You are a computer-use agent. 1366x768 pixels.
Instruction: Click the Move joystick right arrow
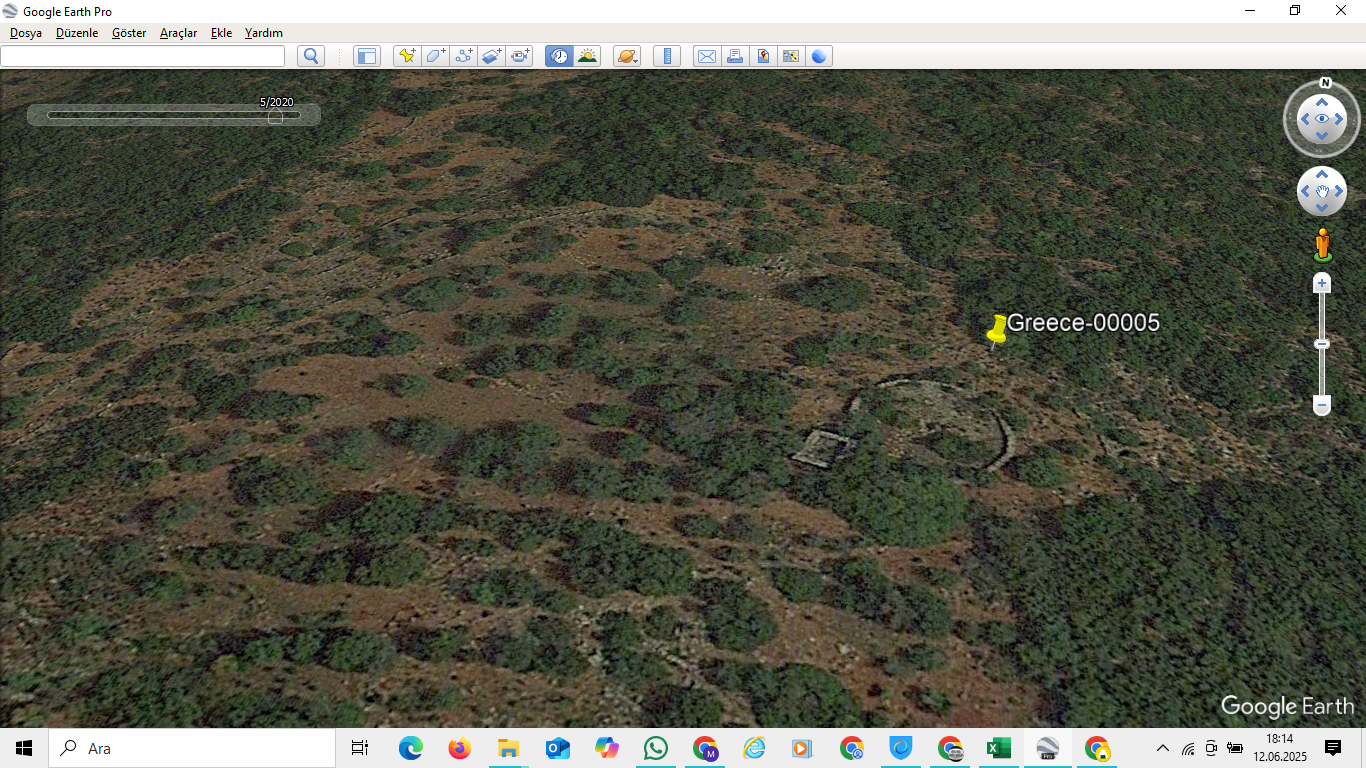point(1340,191)
